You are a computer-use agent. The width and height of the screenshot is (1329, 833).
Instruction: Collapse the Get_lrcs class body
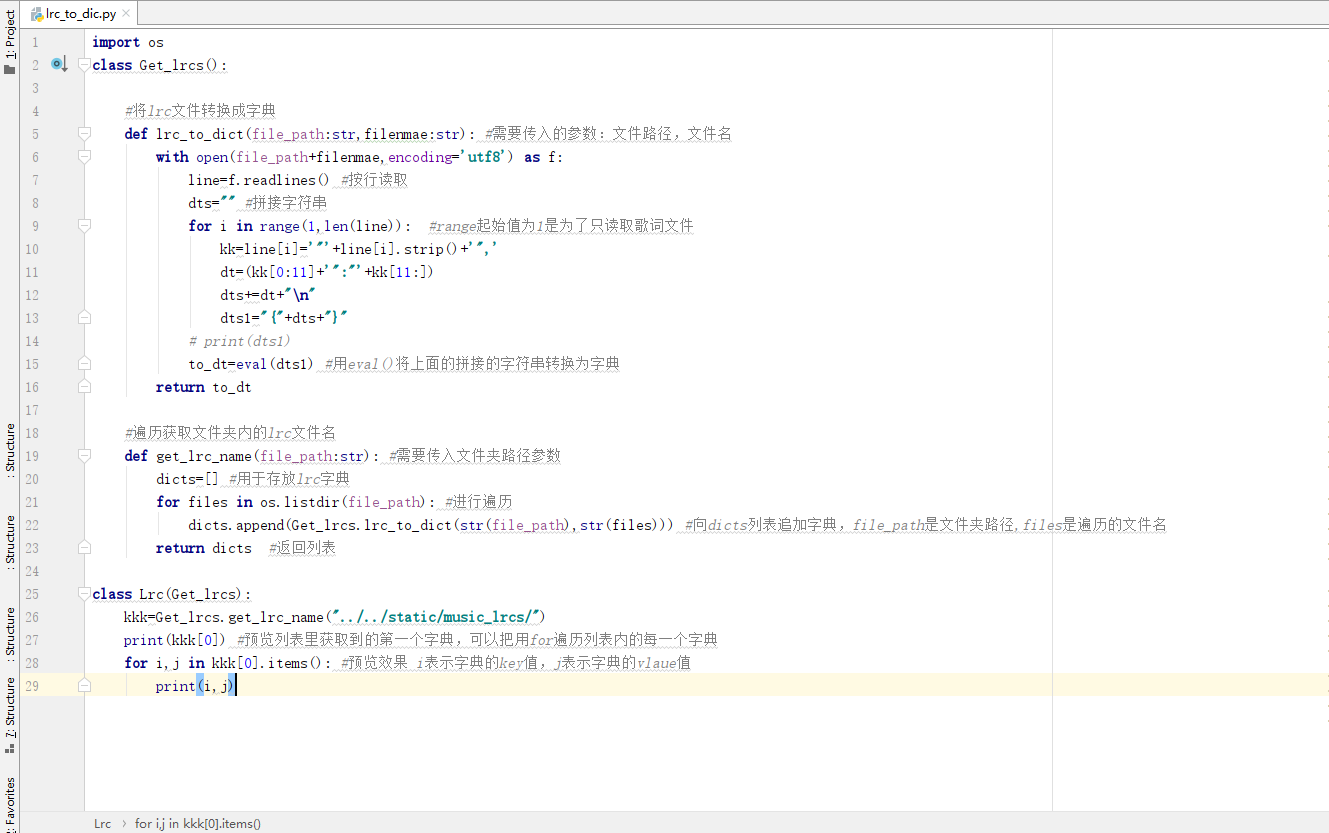[83, 64]
